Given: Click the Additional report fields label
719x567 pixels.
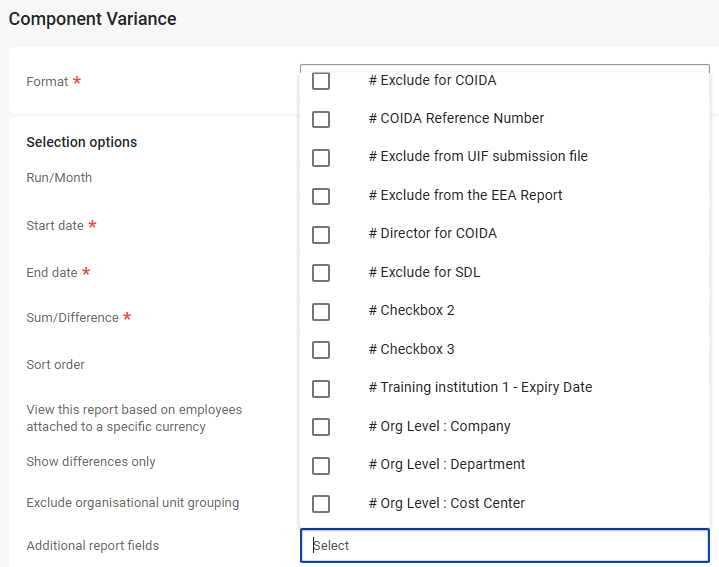Looking at the screenshot, I should click(x=92, y=545).
